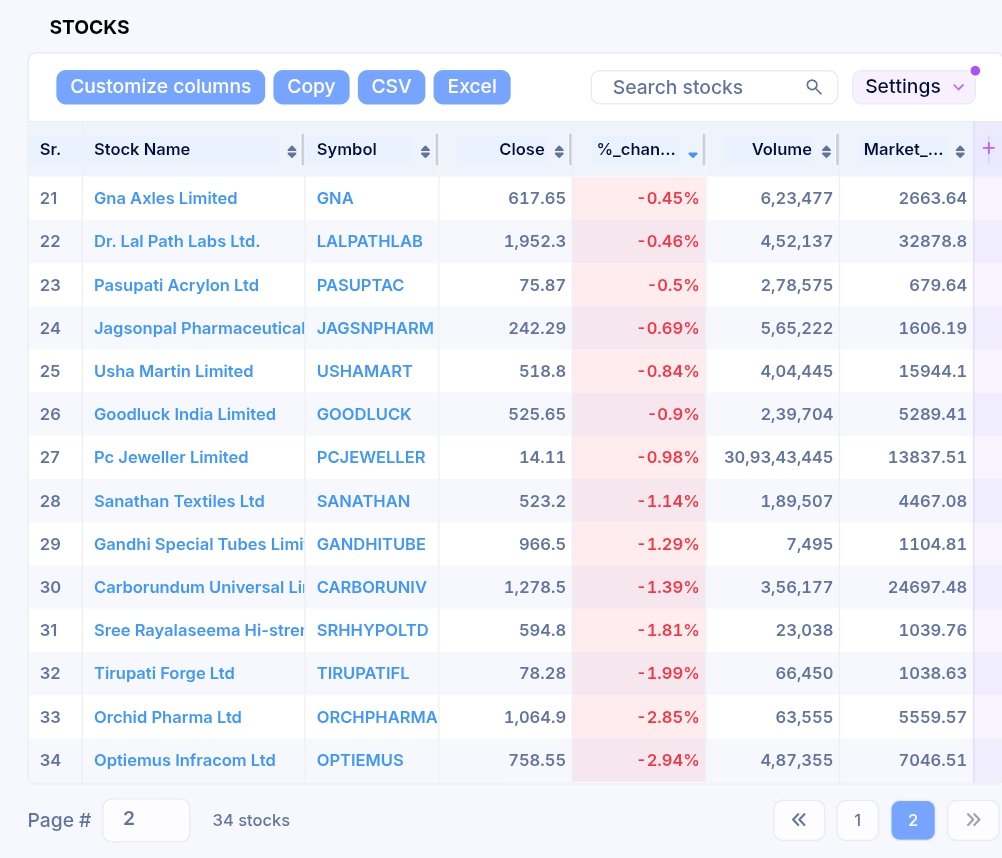Open Gna Axles Limited stock link
This screenshot has width=1002, height=858.
[x=166, y=198]
